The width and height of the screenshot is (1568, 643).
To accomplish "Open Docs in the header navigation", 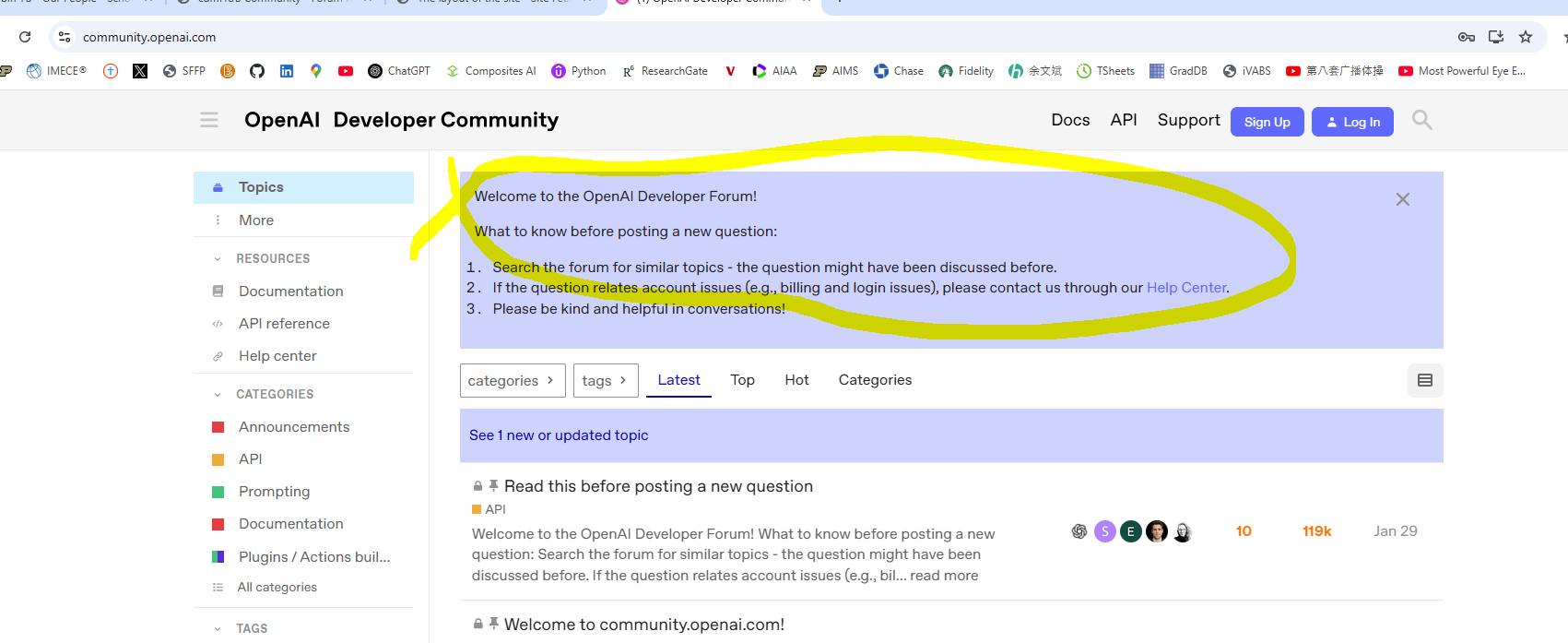I will (x=1070, y=120).
